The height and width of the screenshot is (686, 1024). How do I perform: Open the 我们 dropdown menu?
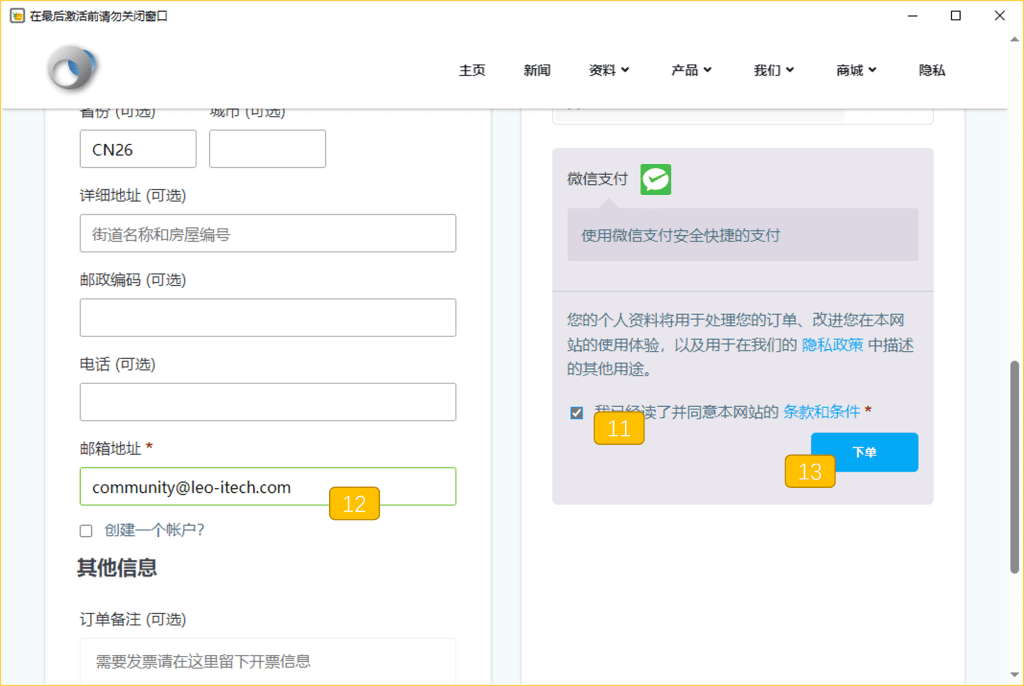click(x=773, y=70)
